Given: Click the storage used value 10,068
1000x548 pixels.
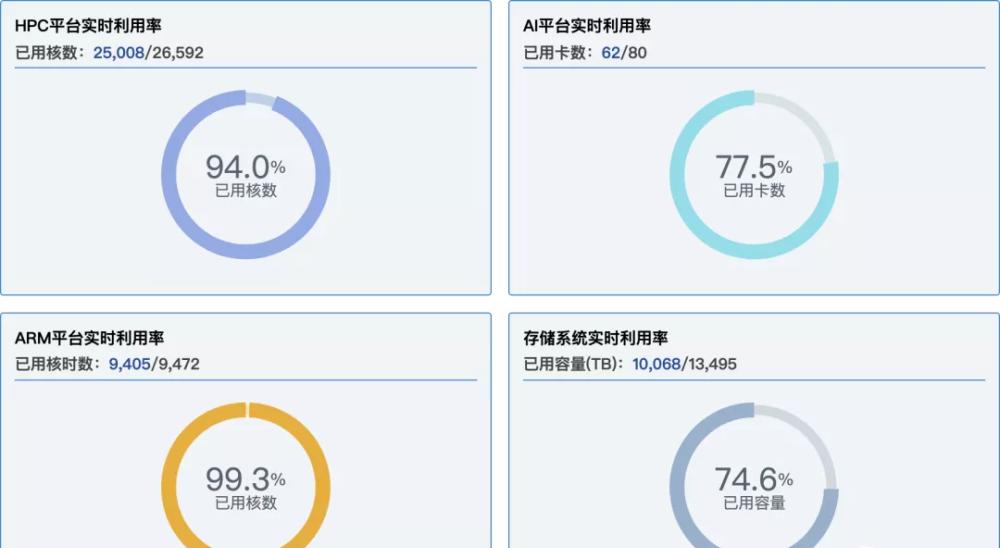Looking at the screenshot, I should point(656,364).
